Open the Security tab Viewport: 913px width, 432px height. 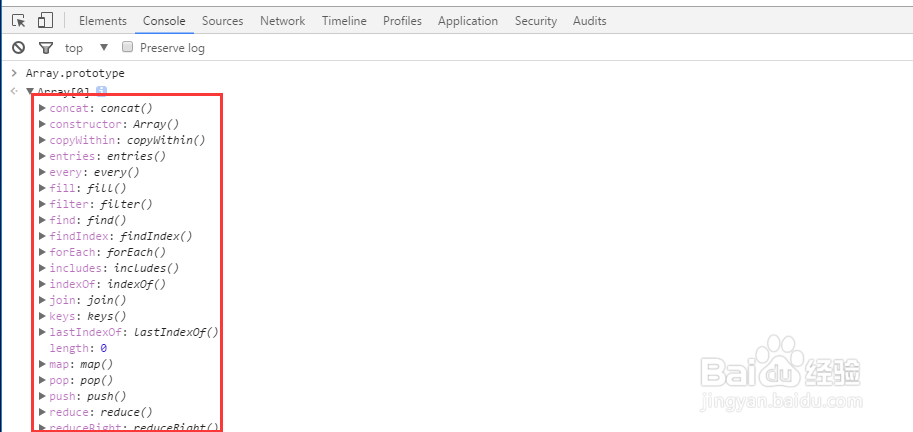coord(536,21)
